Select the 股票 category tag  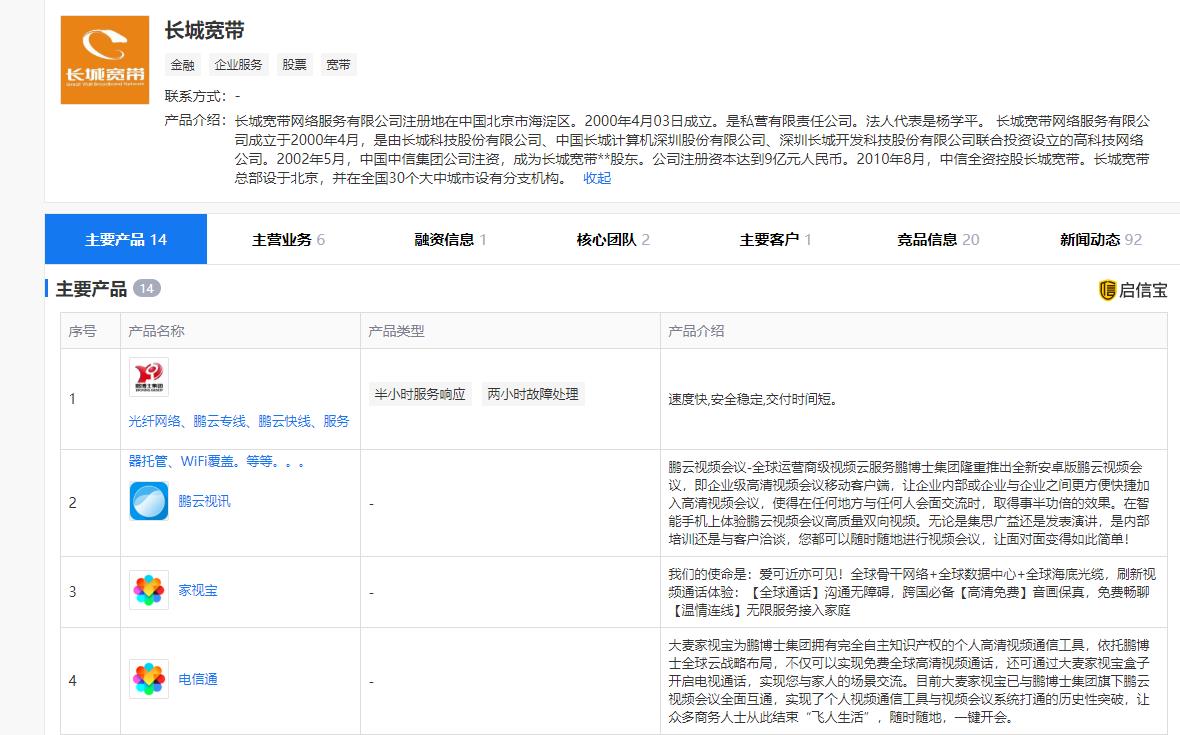click(295, 64)
